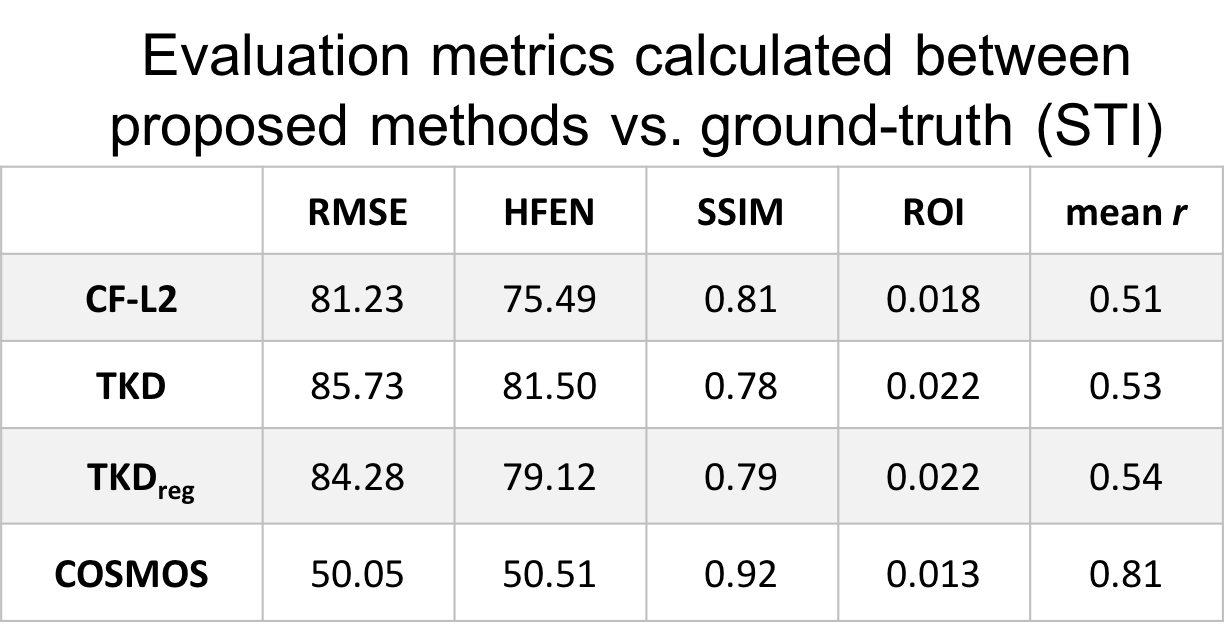Click the mean r column header
The height and width of the screenshot is (624, 1225).
[1126, 211]
